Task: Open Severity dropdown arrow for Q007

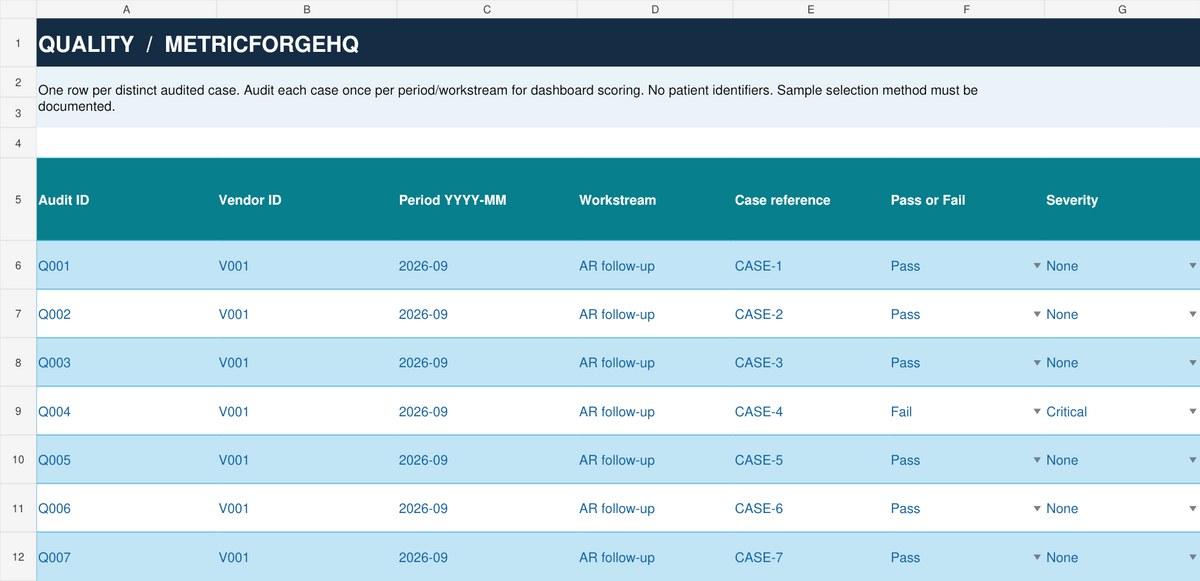Action: pyautogui.click(x=1192, y=557)
